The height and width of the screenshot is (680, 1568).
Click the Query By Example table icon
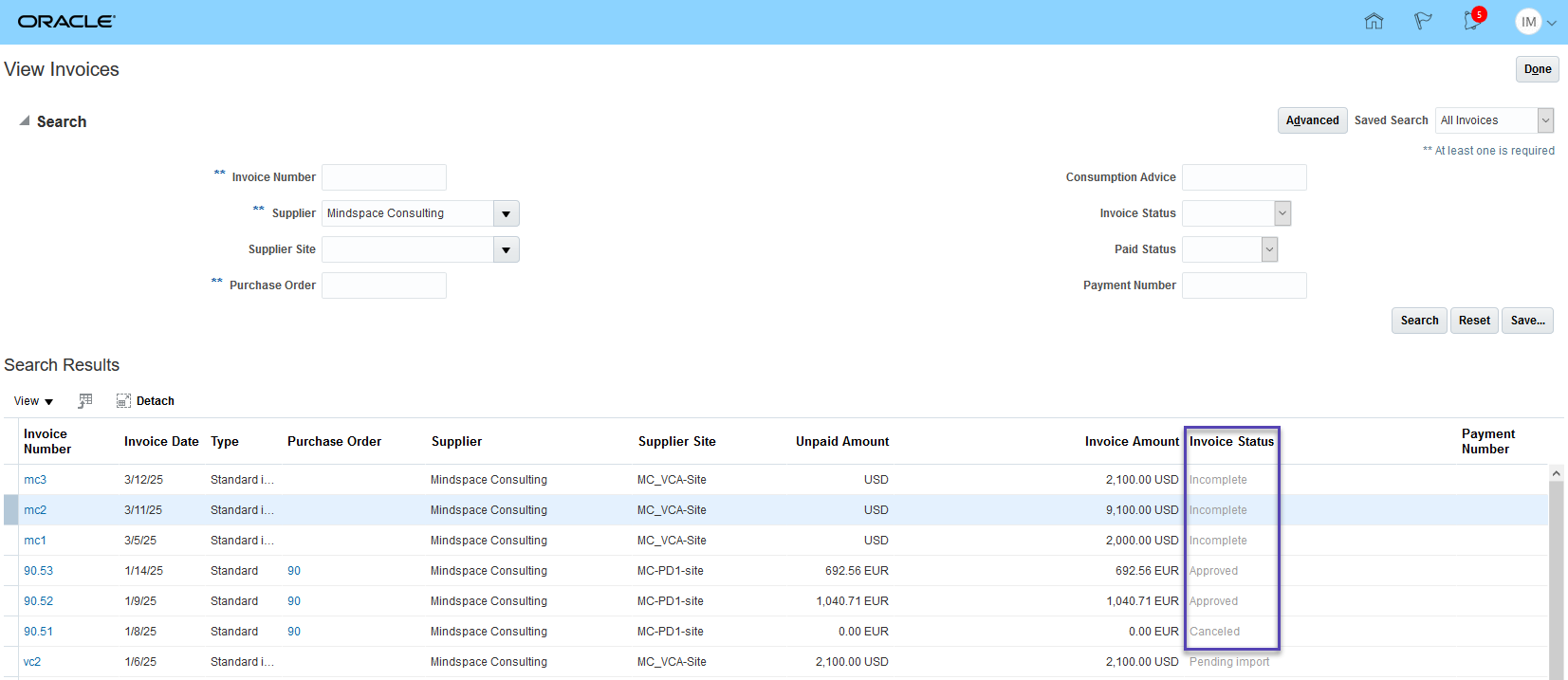click(x=85, y=401)
